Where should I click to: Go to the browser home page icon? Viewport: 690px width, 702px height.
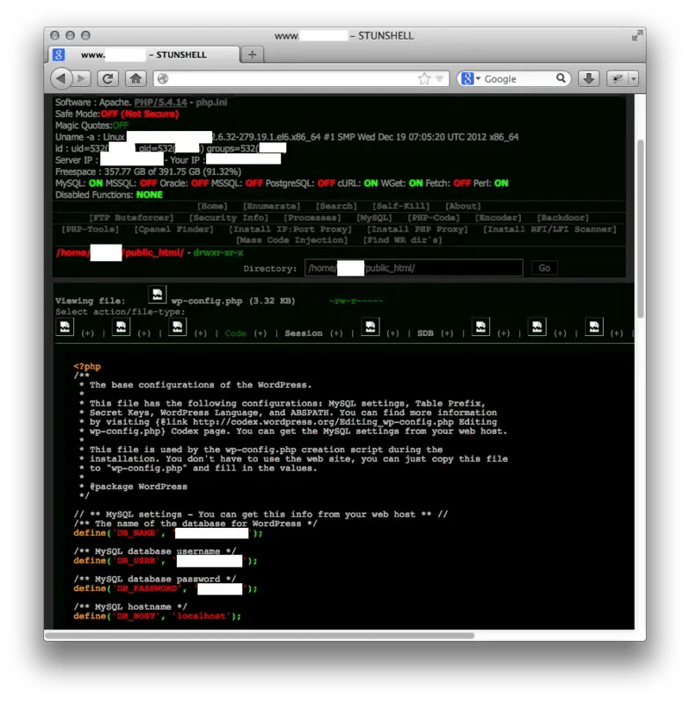pyautogui.click(x=135, y=78)
